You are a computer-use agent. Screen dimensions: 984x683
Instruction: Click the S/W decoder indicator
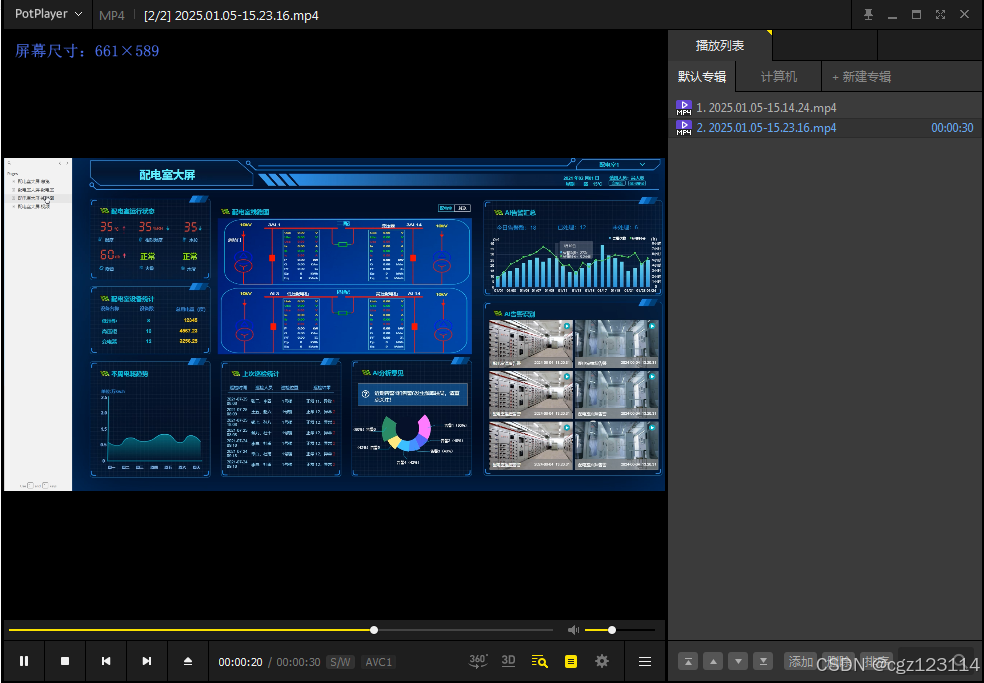point(341,662)
